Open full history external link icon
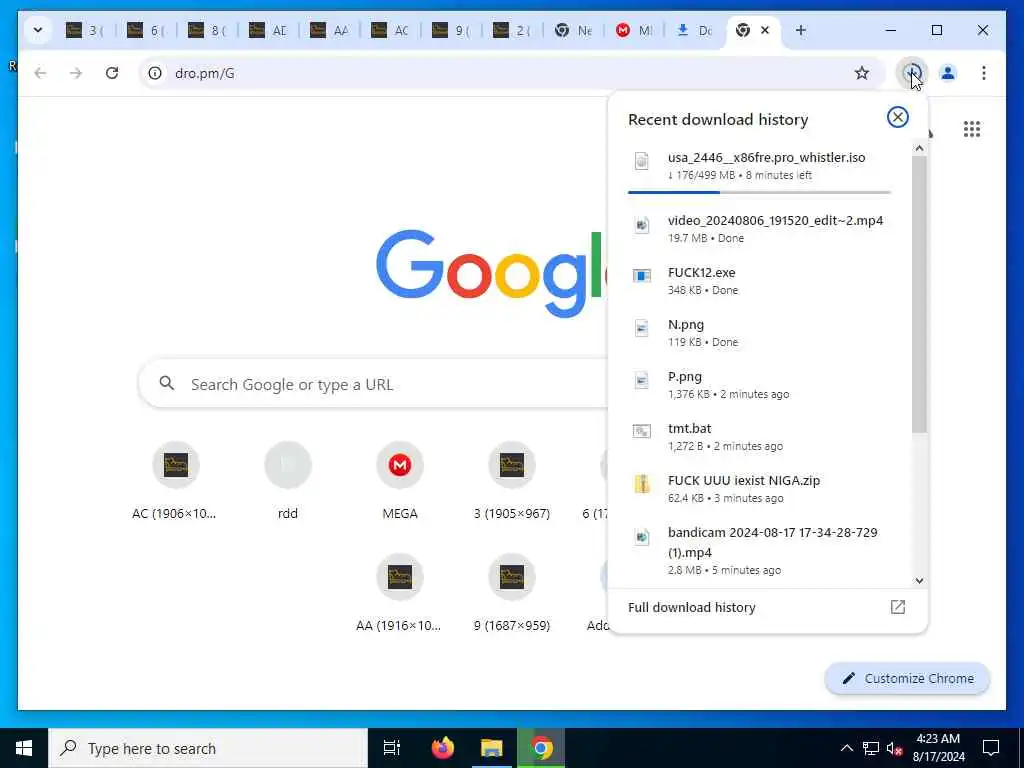Screen dimensions: 1024x768 click(x=898, y=607)
